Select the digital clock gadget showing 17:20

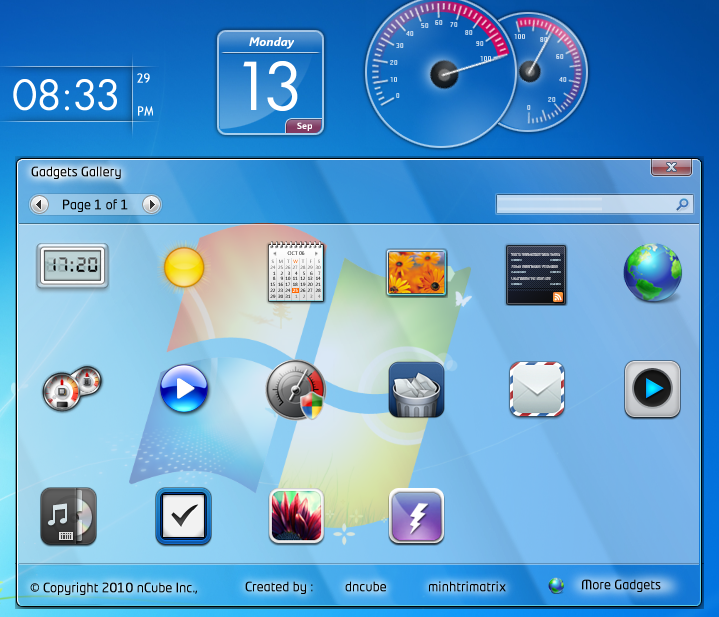pos(72,266)
